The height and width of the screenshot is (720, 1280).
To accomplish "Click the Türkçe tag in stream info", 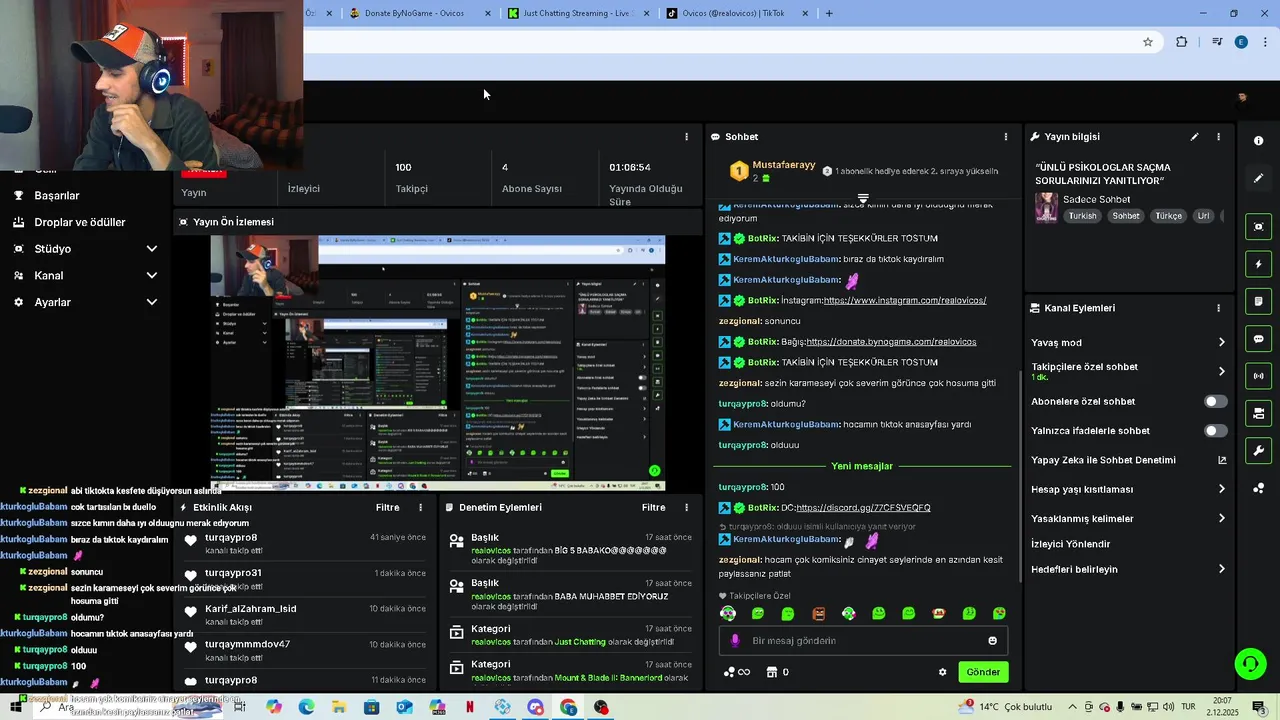I will click(1169, 216).
